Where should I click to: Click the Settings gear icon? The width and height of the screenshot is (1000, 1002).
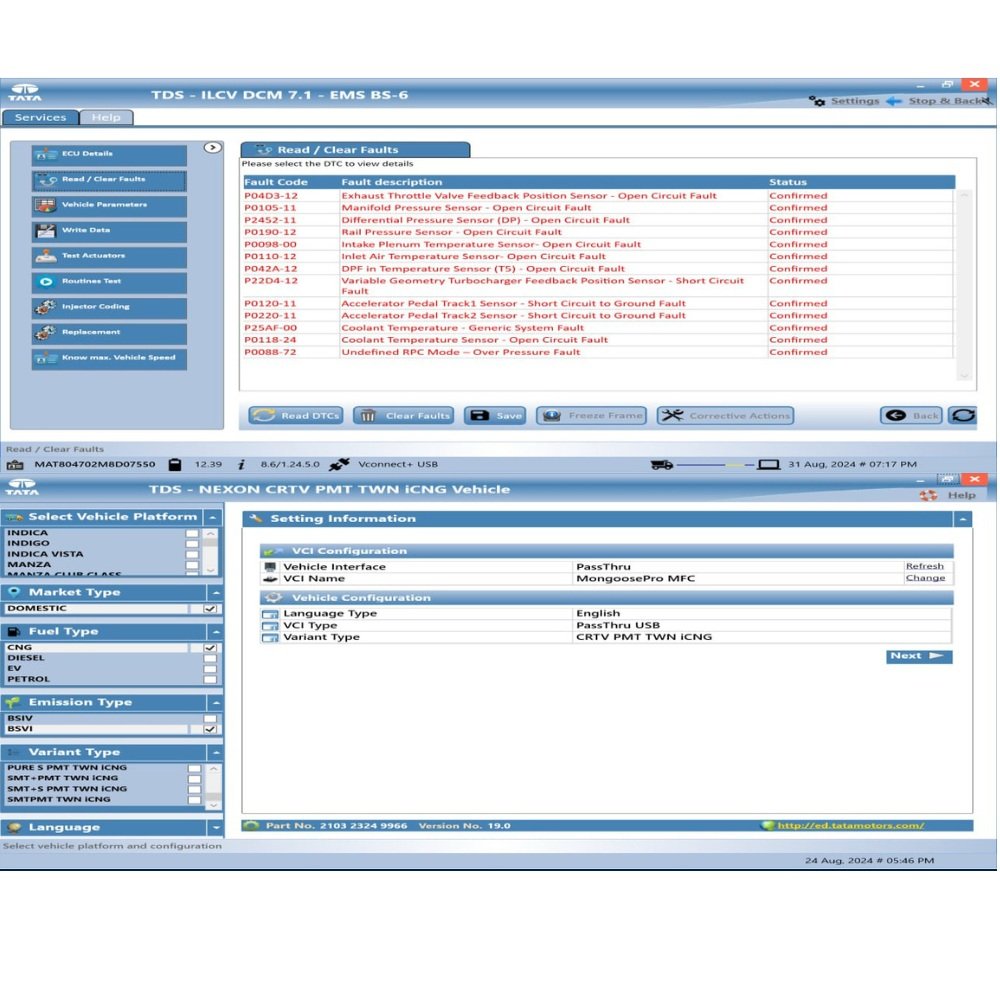(x=817, y=101)
